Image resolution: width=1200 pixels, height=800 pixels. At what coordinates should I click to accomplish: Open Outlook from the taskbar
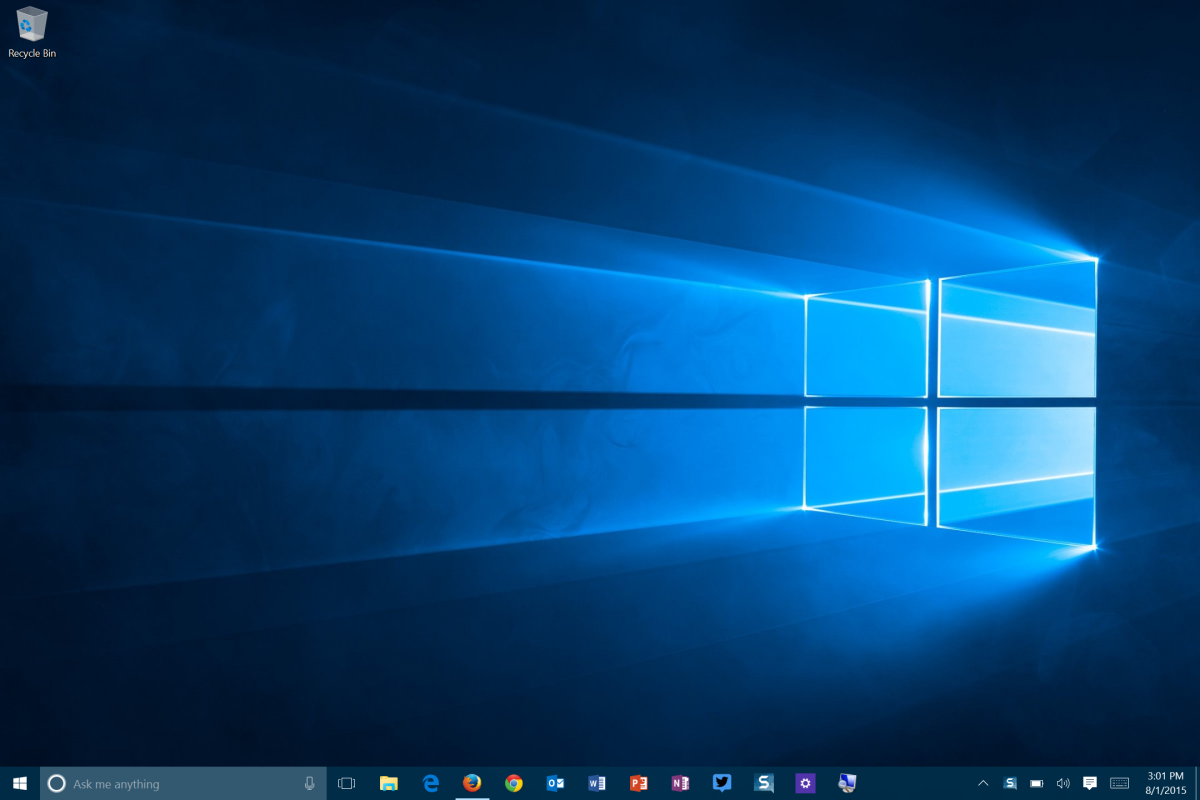tap(555, 783)
